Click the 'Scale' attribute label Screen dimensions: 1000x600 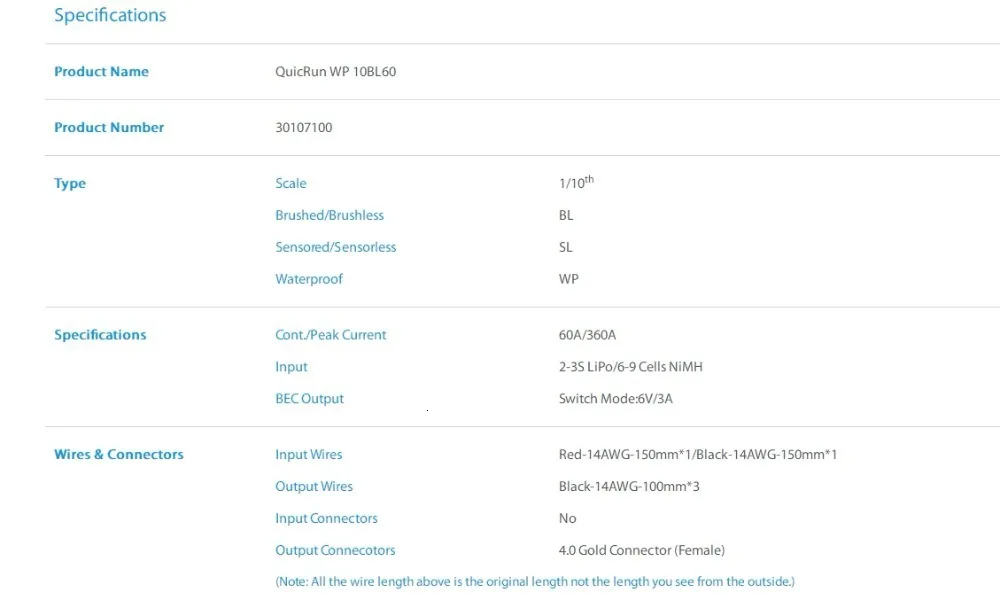click(291, 184)
